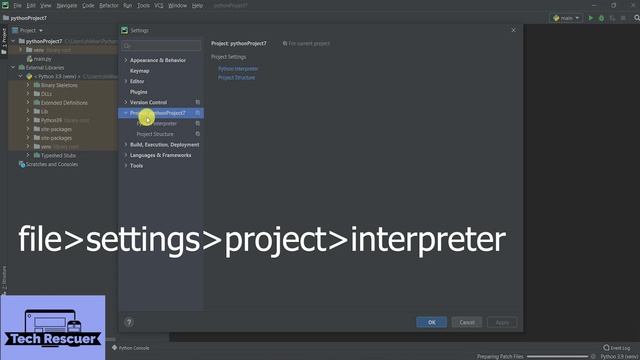
Task: Click the Apply button
Action: click(x=502, y=322)
